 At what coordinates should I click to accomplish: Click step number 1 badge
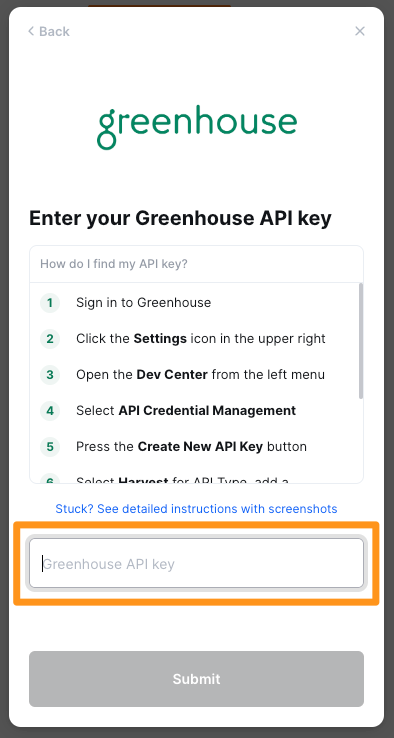[50, 303]
